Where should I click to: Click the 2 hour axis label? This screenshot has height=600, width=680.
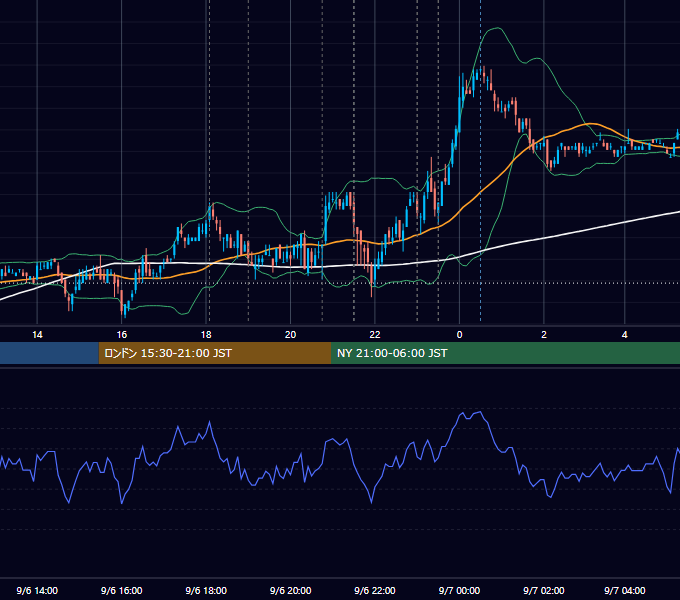(544, 335)
